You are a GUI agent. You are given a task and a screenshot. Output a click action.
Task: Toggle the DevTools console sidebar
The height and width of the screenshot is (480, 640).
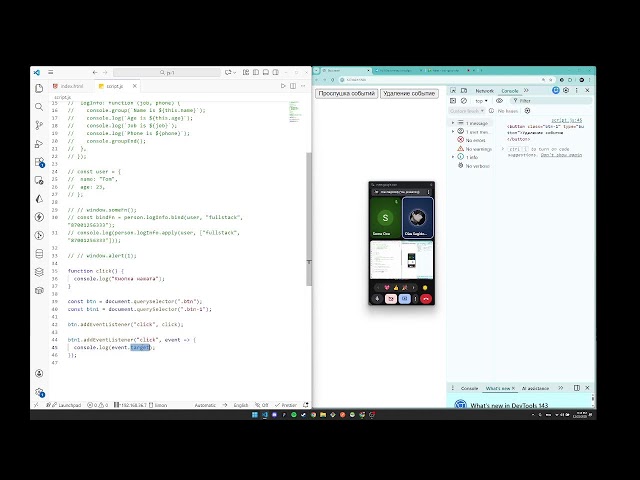(453, 100)
